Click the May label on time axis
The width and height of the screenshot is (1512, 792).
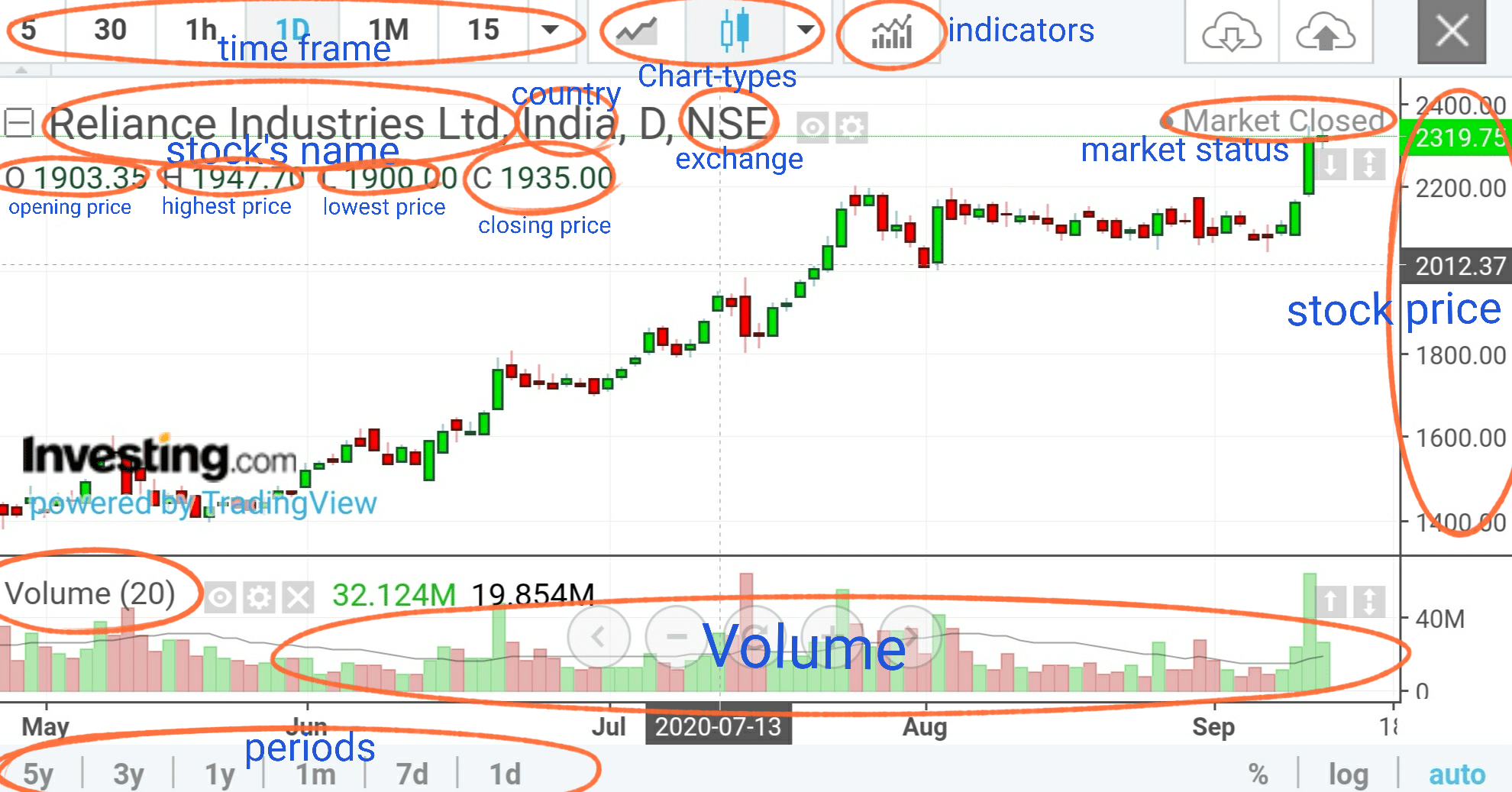[x=46, y=726]
